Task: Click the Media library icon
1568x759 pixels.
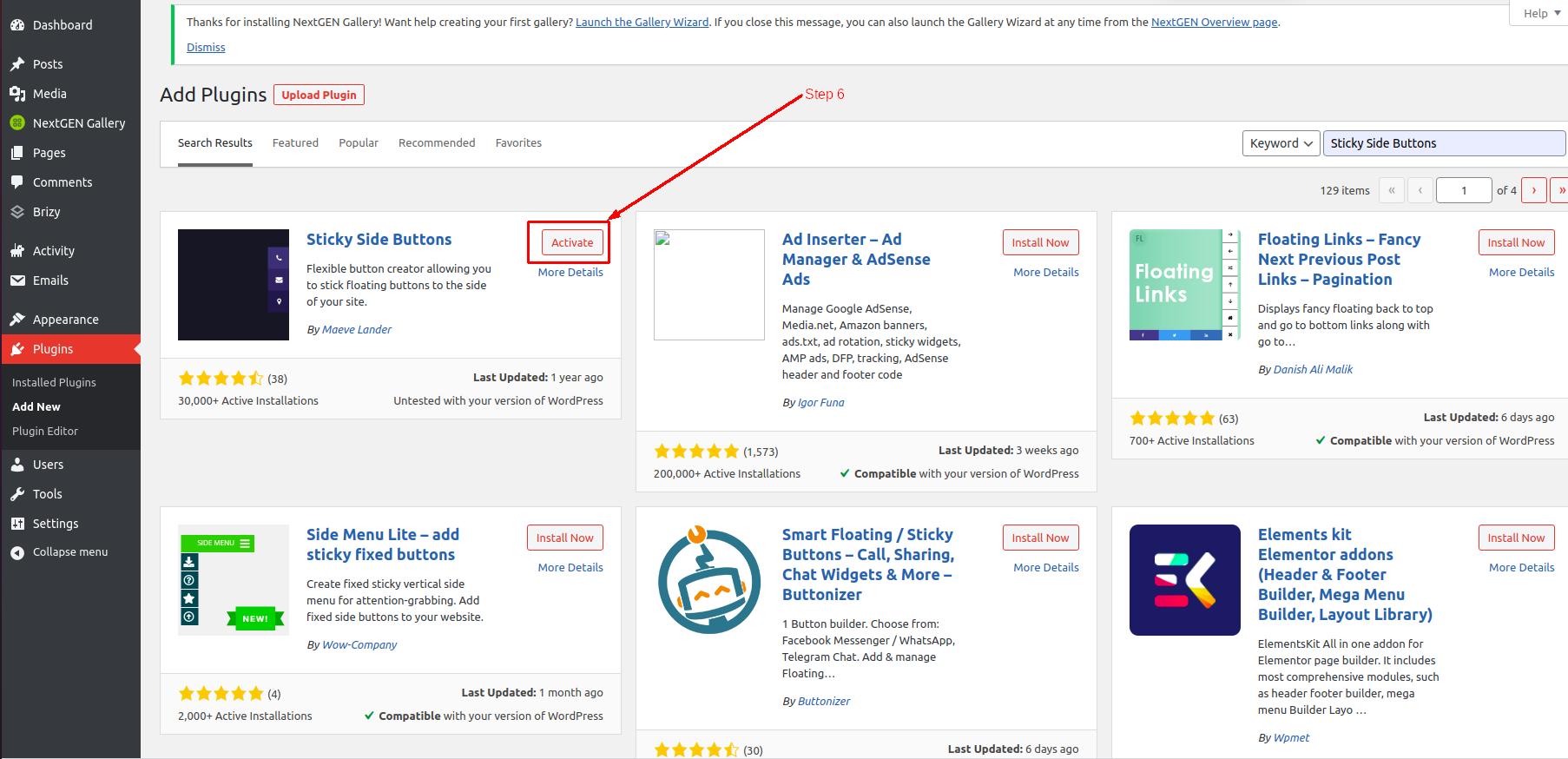Action: pos(17,94)
